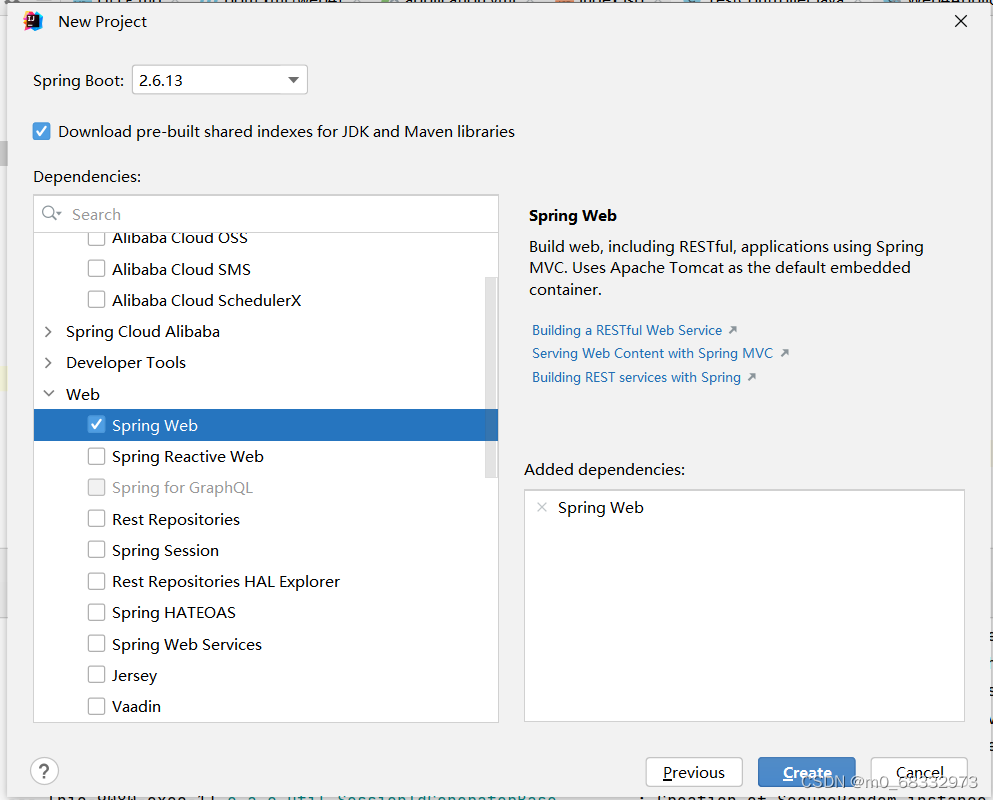Remove Spring Web from added dependencies
The image size is (993, 800).
tap(541, 507)
